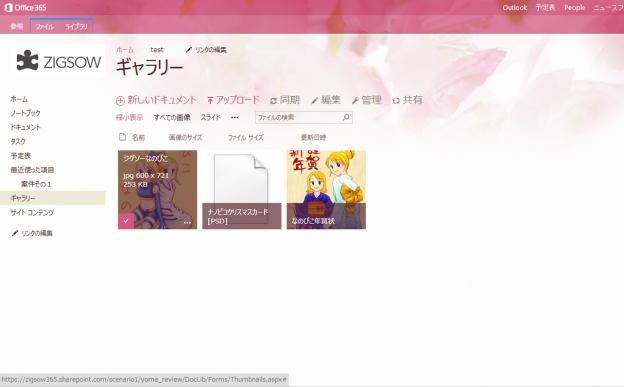The width and height of the screenshot is (624, 387).
Task: Click the upload arrow icon
Action: [x=210, y=100]
